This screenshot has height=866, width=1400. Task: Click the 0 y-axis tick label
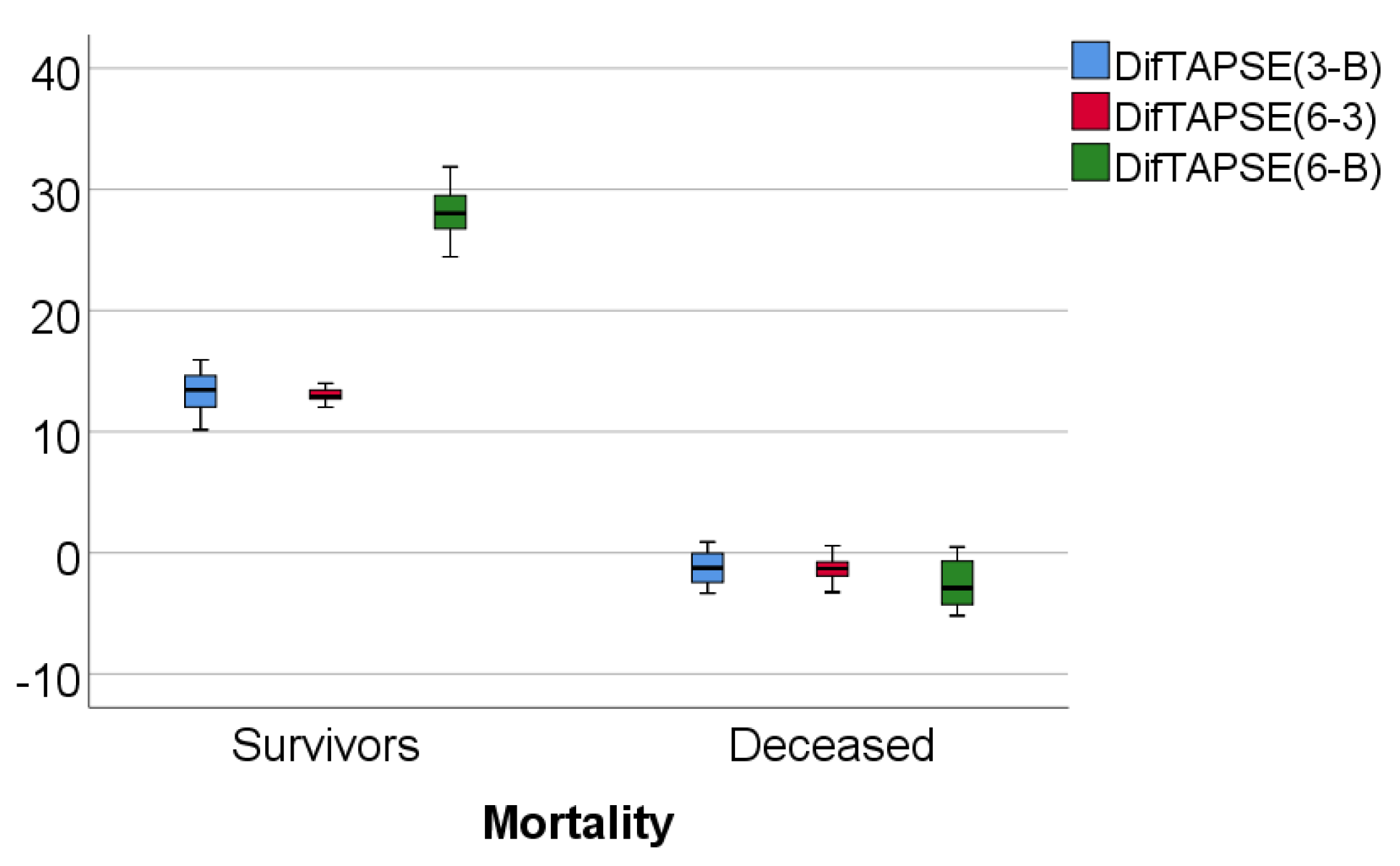[x=68, y=558]
